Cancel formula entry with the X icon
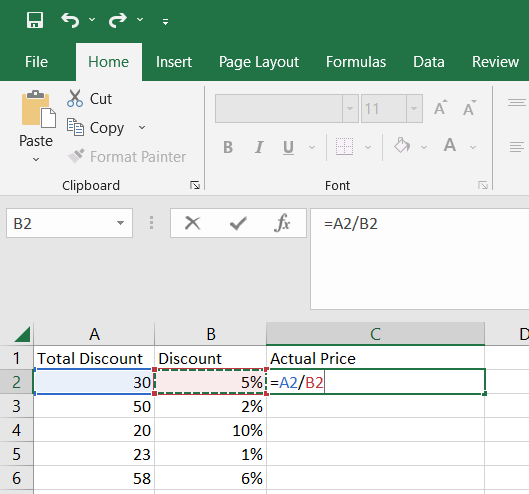 (x=193, y=223)
